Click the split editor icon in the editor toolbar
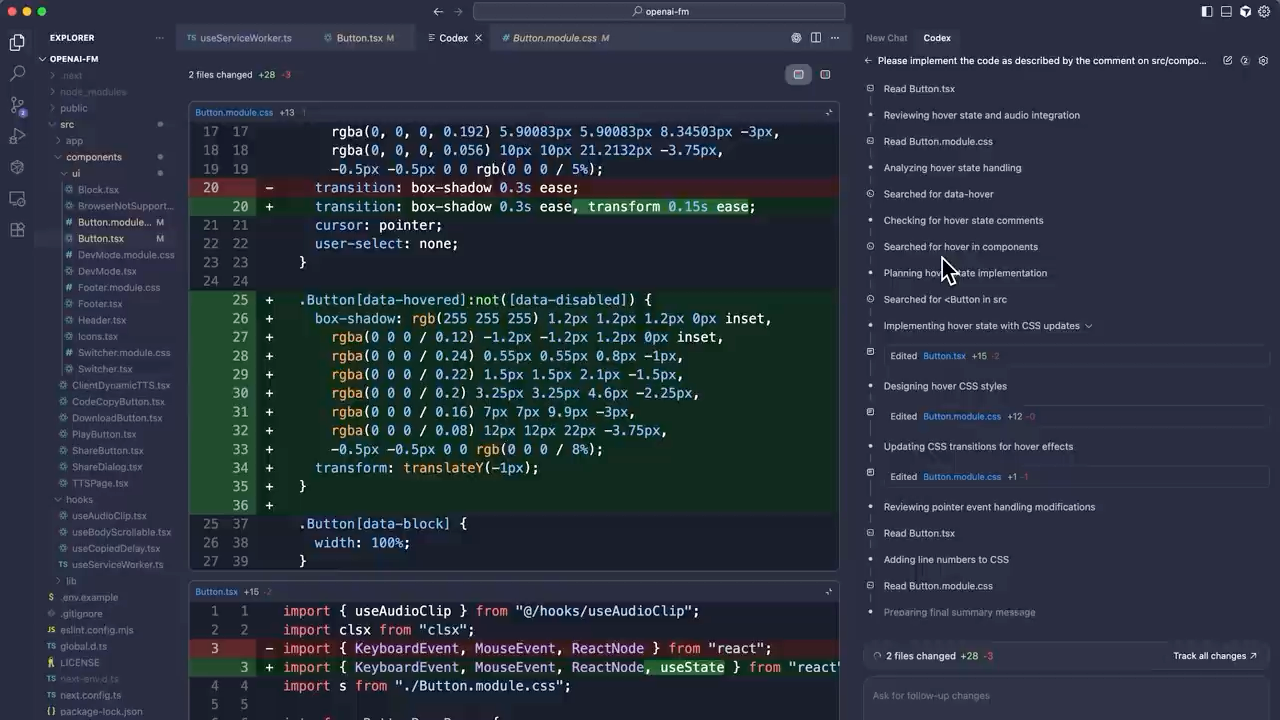Image resolution: width=1280 pixels, height=720 pixels. [815, 37]
